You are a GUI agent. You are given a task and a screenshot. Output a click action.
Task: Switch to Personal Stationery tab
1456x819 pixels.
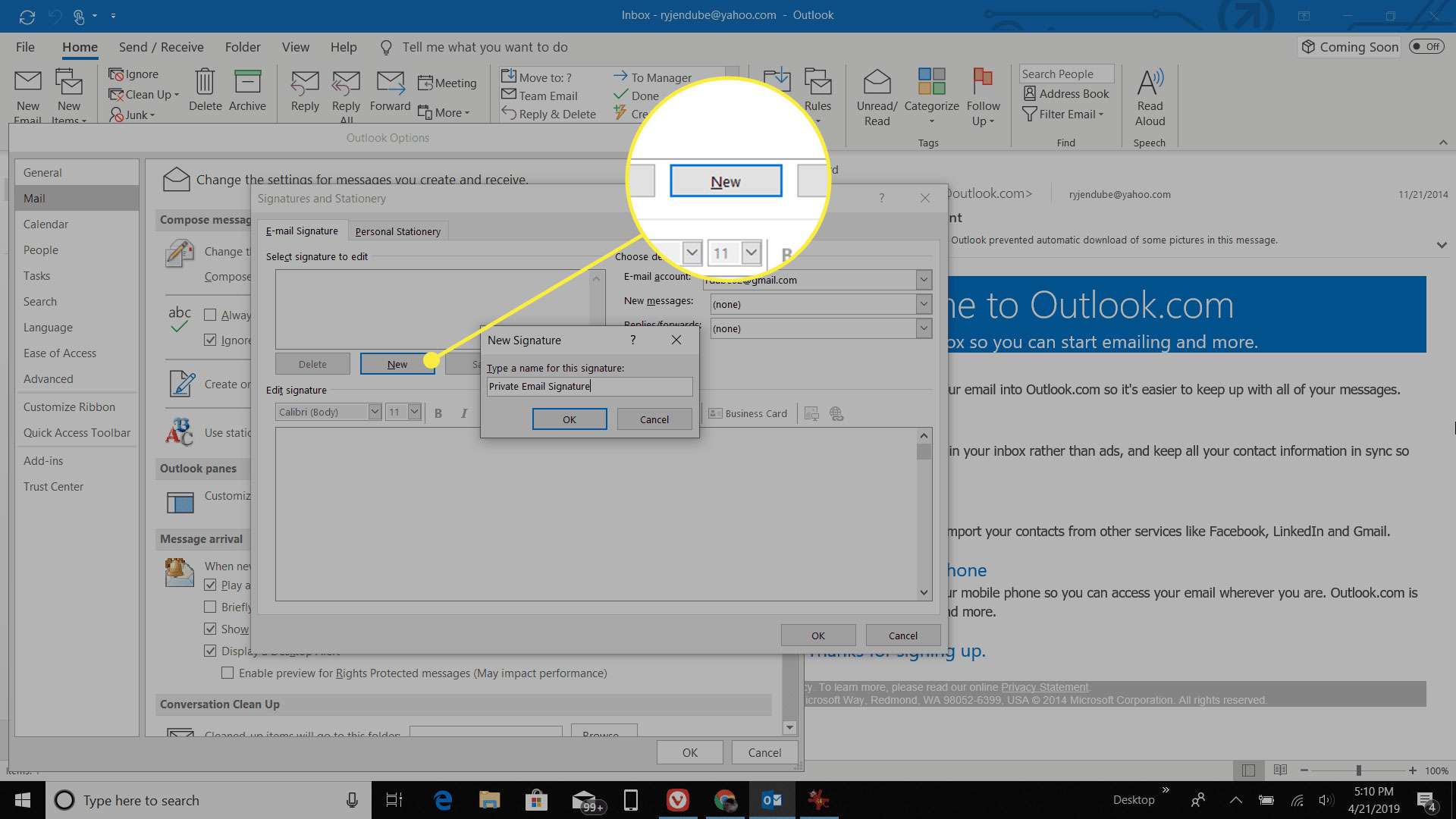click(397, 231)
